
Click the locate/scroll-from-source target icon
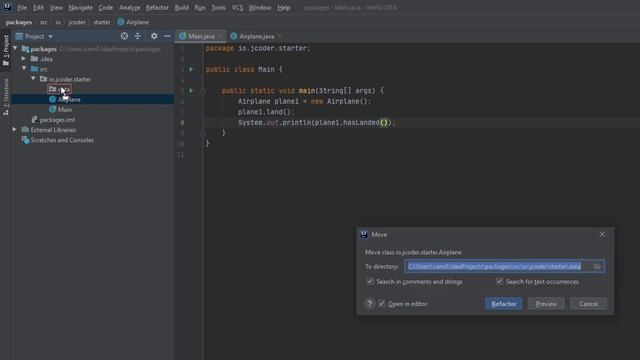[124, 36]
